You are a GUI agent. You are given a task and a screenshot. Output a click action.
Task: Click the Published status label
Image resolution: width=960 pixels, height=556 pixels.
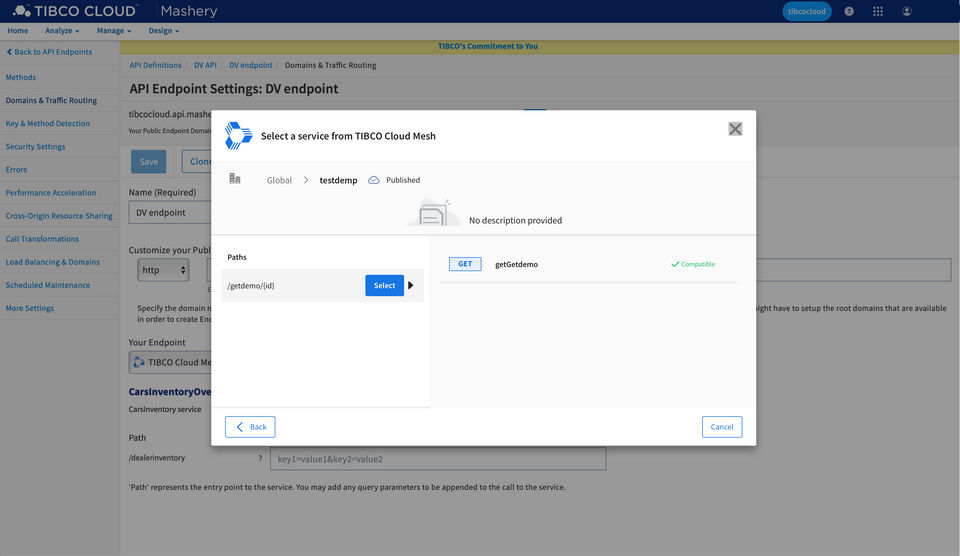(x=403, y=180)
